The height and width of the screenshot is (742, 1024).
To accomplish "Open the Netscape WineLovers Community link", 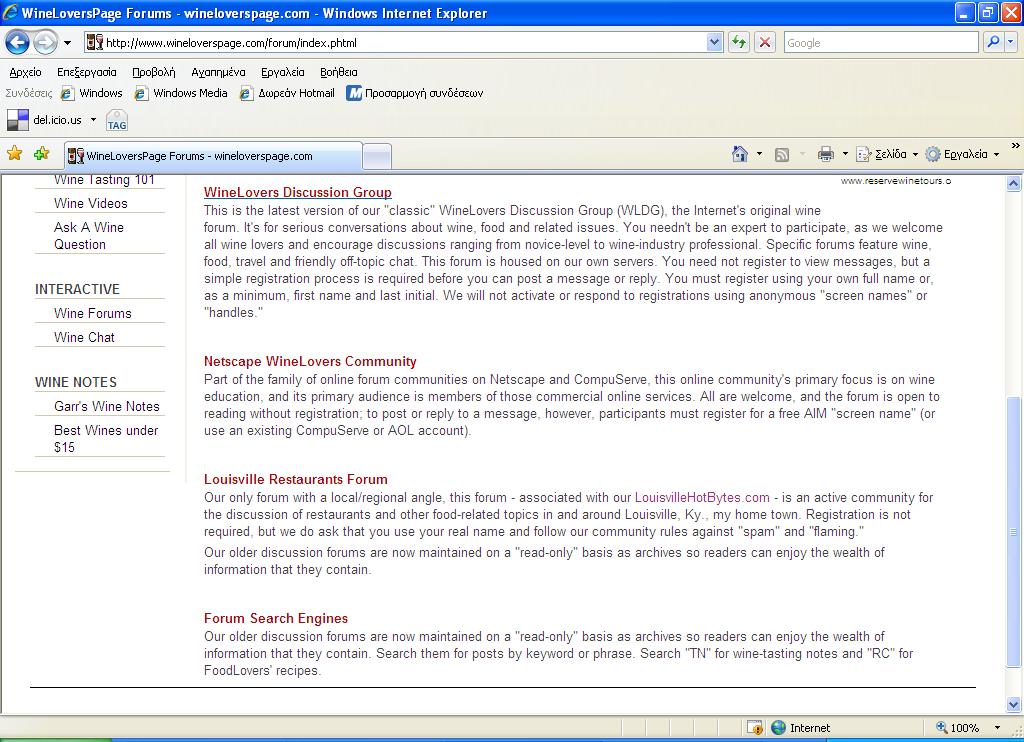I will coord(310,362).
